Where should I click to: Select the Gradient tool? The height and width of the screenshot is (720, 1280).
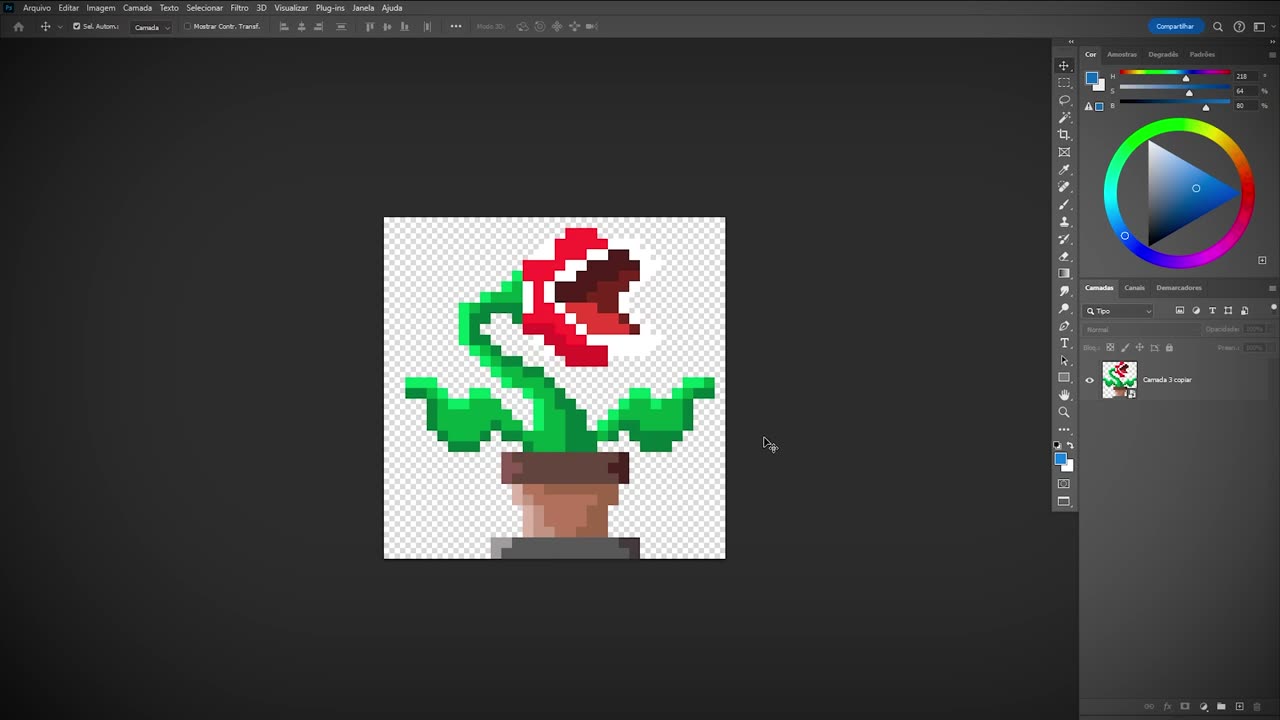pyautogui.click(x=1064, y=273)
